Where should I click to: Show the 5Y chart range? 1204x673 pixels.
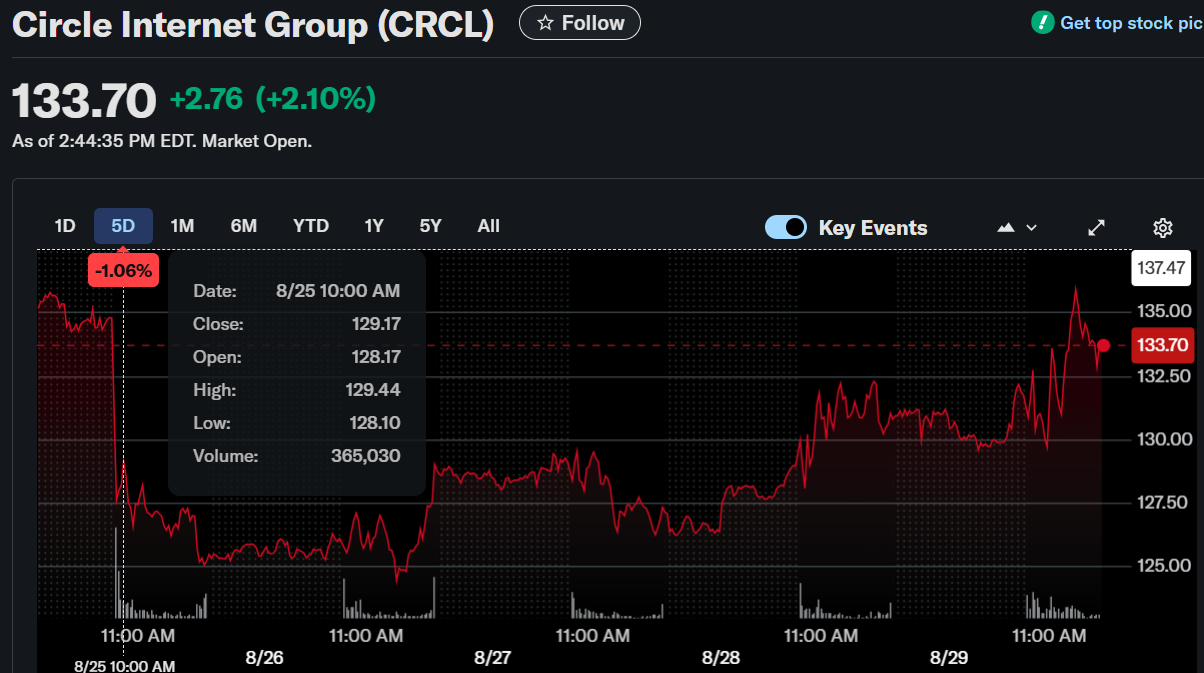coord(431,226)
